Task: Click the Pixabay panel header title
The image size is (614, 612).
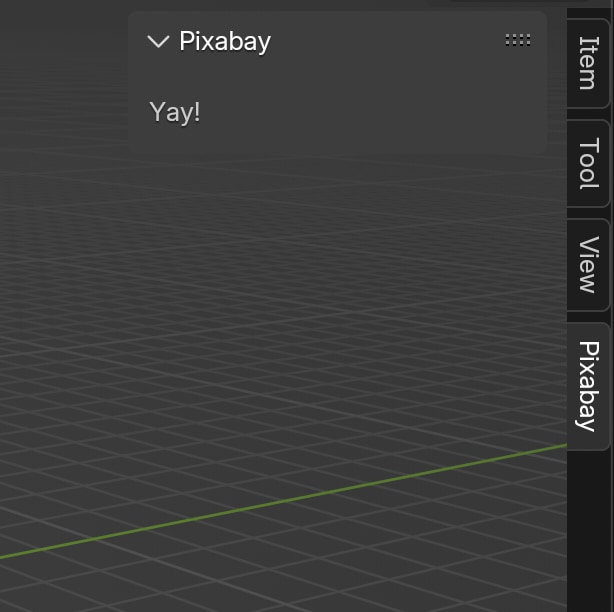Action: (225, 42)
